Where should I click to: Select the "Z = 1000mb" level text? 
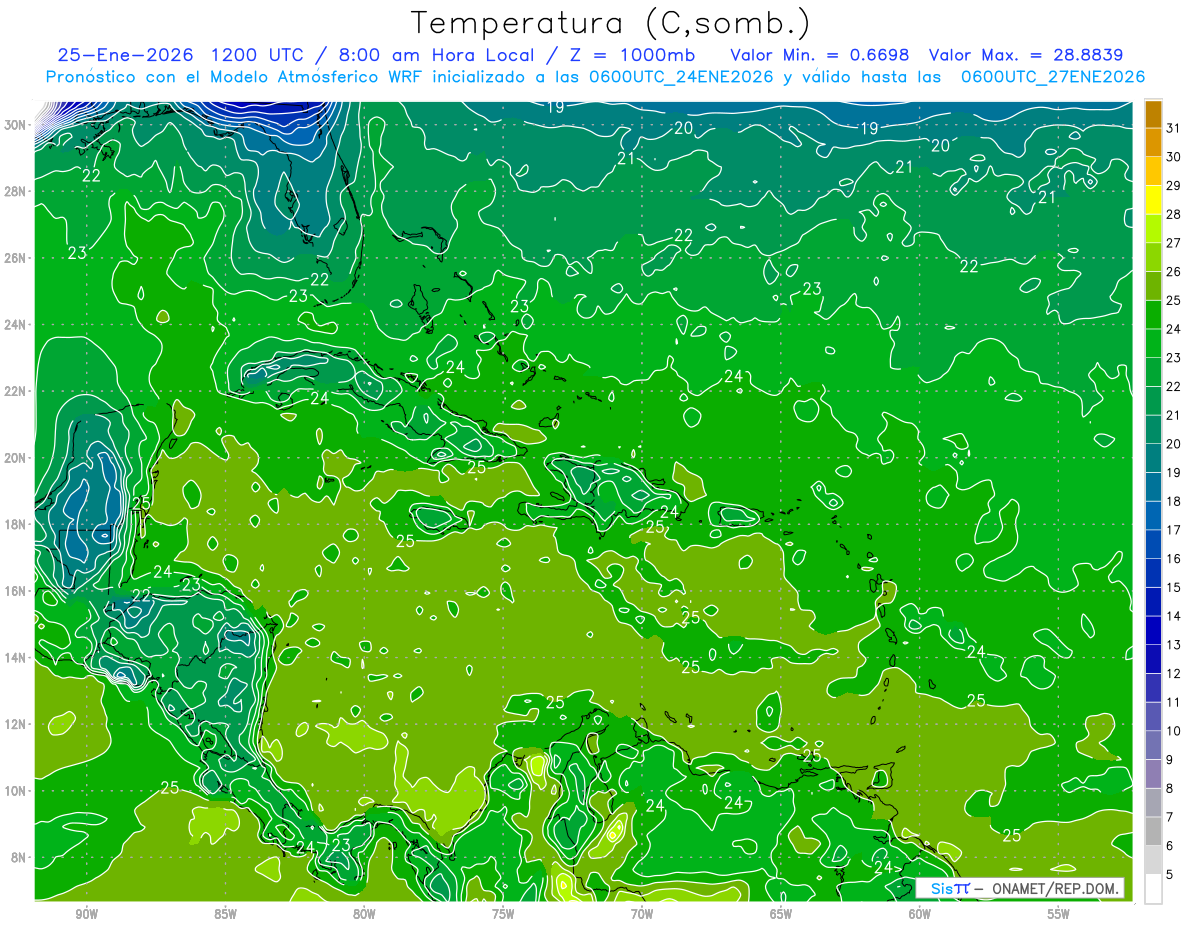pyautogui.click(x=634, y=55)
